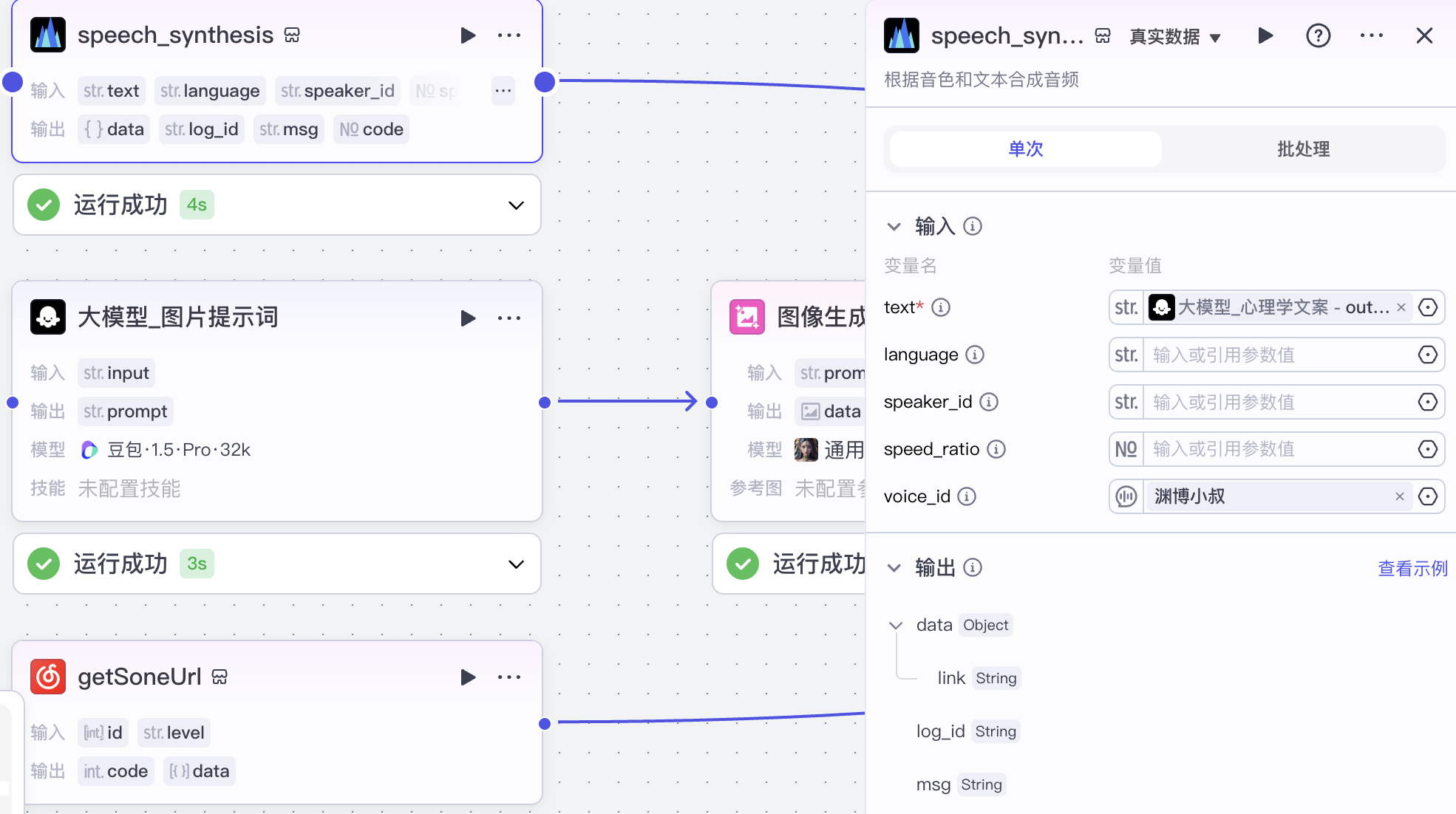Screen dimensions: 1456x814
Task: Click hidden inputs ellipsis on speech_synthesis node
Action: pos(503,90)
